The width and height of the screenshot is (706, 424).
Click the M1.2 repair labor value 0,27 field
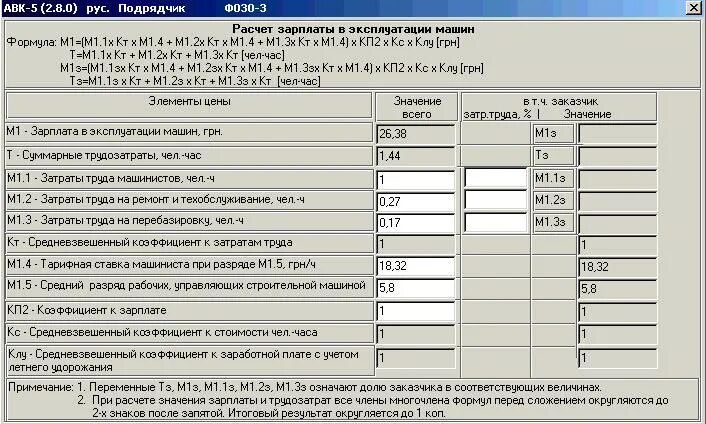click(x=416, y=201)
